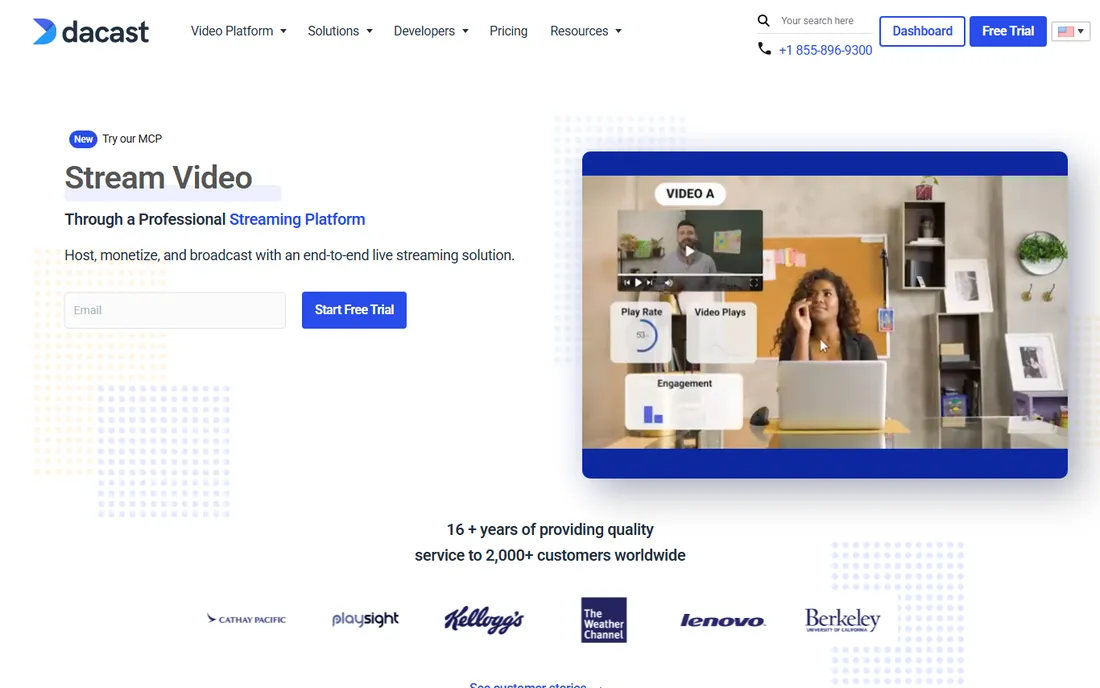Image resolution: width=1100 pixels, height=688 pixels.
Task: Call the +1 855-896-9300 link
Action: (x=825, y=50)
